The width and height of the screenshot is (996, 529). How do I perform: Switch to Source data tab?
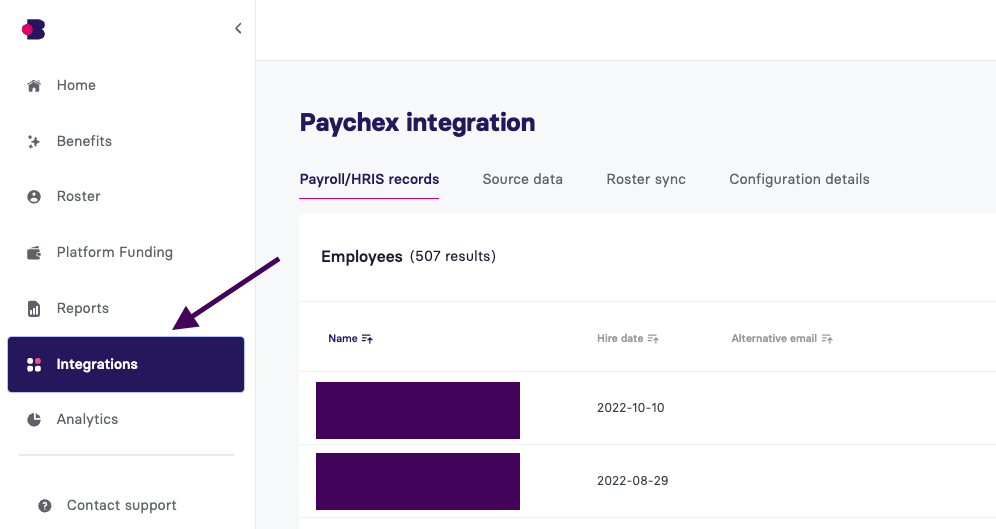point(522,179)
